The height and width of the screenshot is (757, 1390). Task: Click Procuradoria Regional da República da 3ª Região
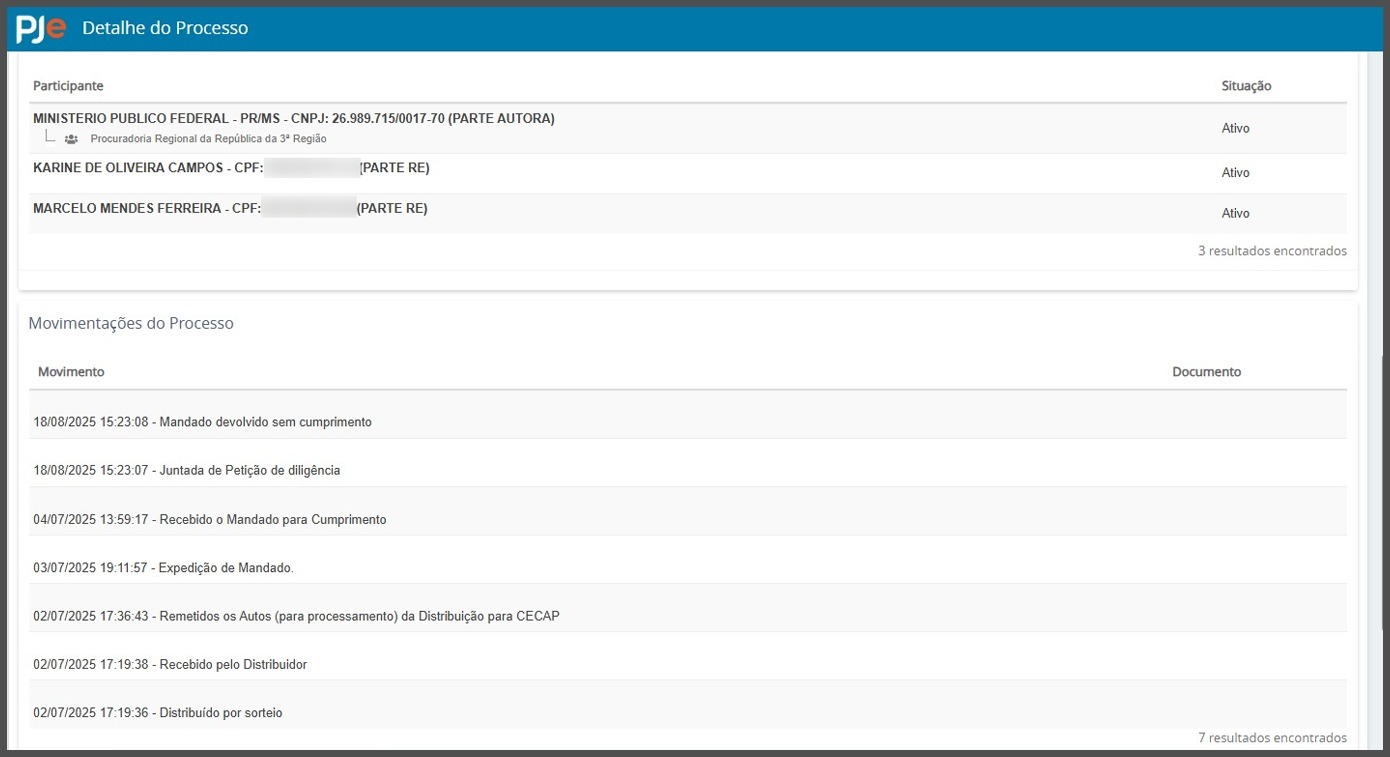click(208, 139)
